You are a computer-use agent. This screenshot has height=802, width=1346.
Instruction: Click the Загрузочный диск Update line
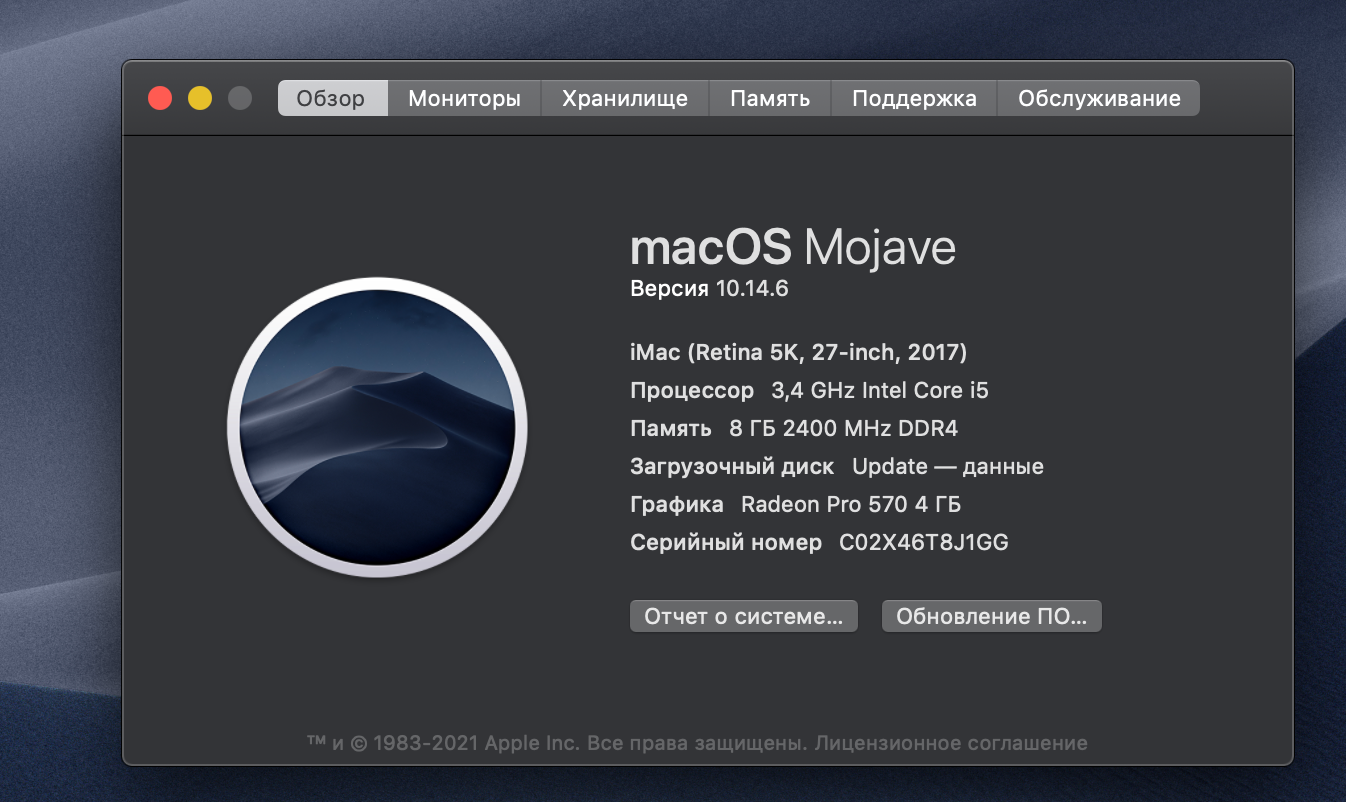(x=836, y=467)
